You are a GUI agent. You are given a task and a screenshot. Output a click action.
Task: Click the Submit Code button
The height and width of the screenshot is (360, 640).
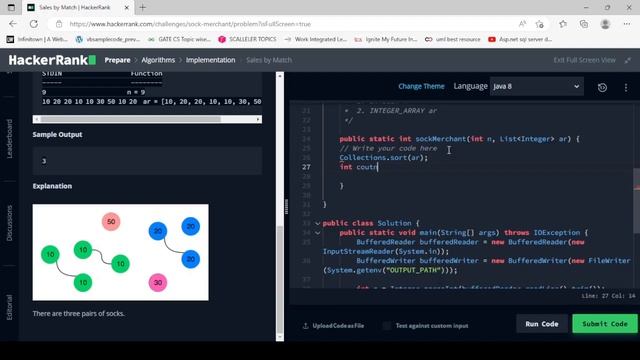(604, 324)
